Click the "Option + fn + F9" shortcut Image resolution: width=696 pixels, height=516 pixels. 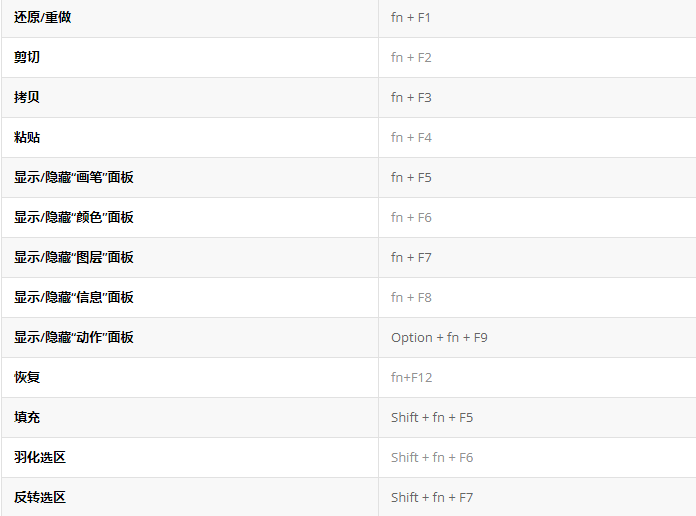[439, 338]
